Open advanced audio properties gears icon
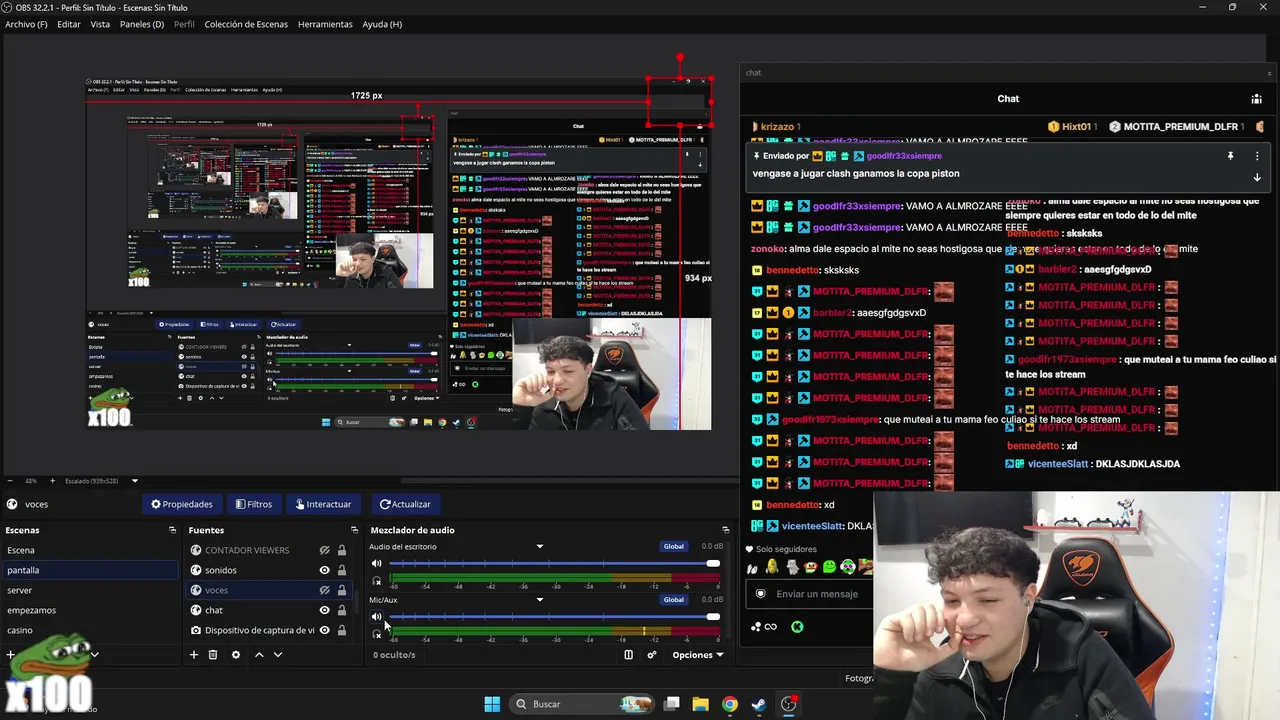 652,655
